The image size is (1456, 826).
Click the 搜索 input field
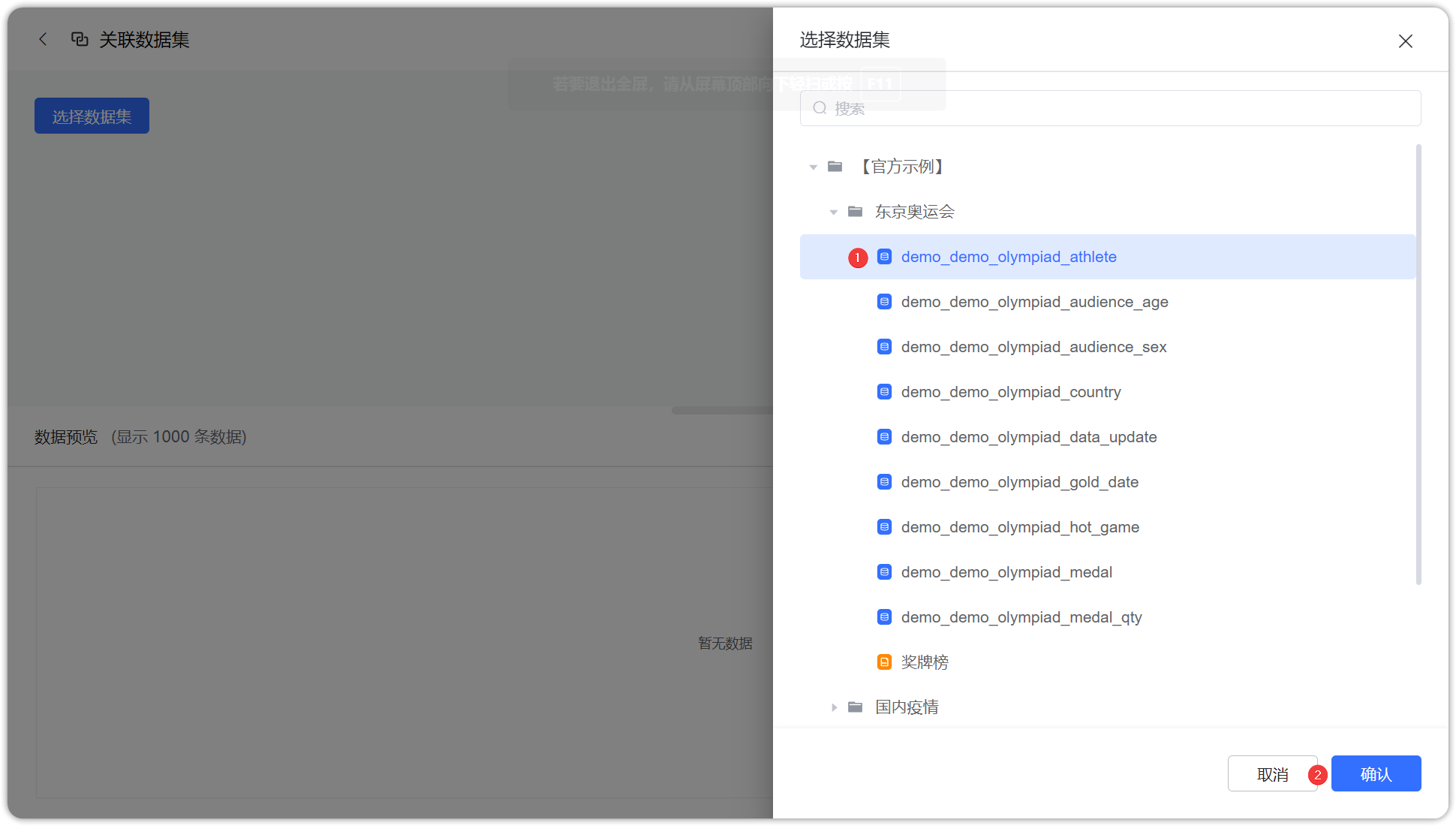pyautogui.click(x=1110, y=108)
